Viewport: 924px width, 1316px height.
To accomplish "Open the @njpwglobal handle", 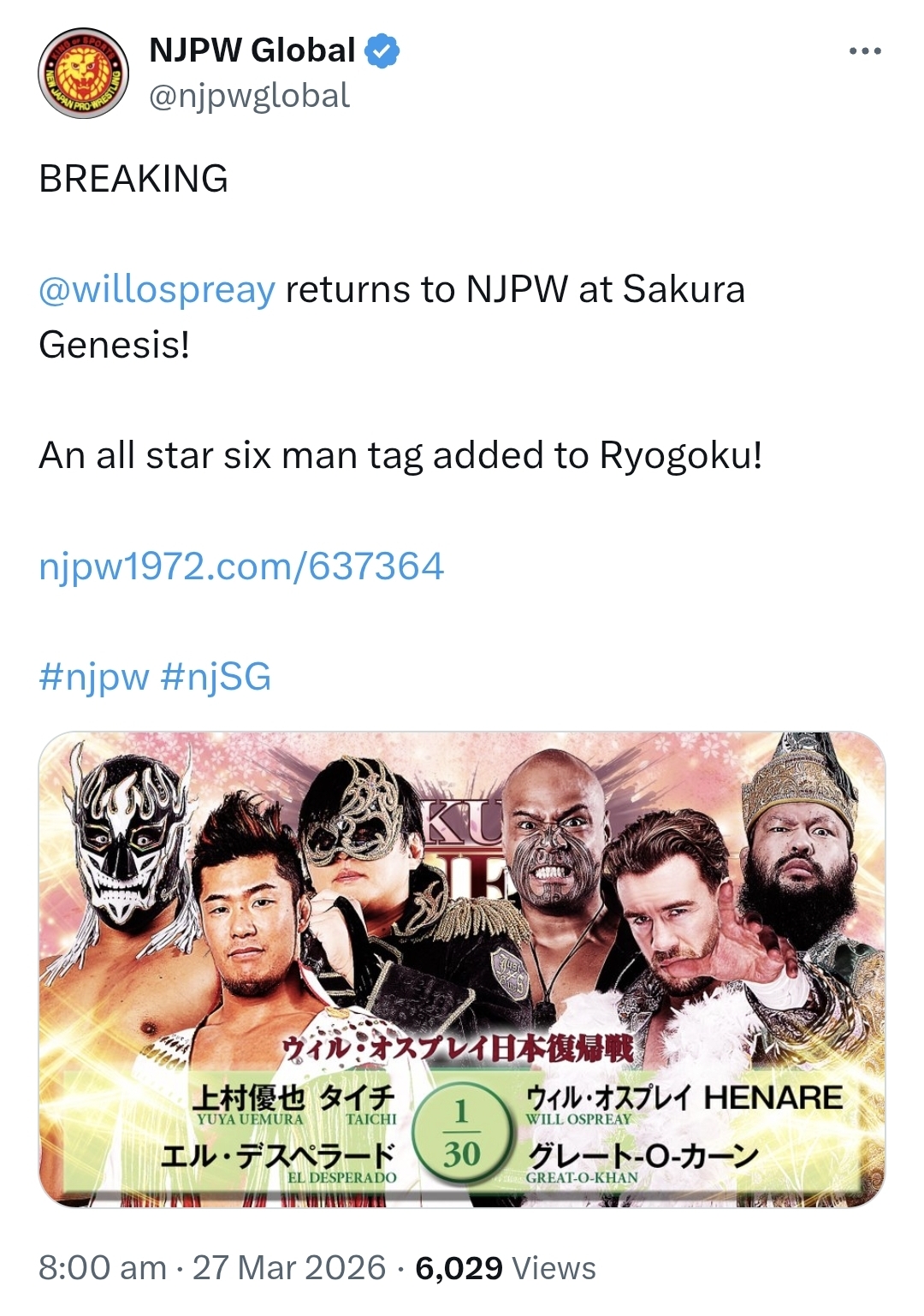I will 249,96.
